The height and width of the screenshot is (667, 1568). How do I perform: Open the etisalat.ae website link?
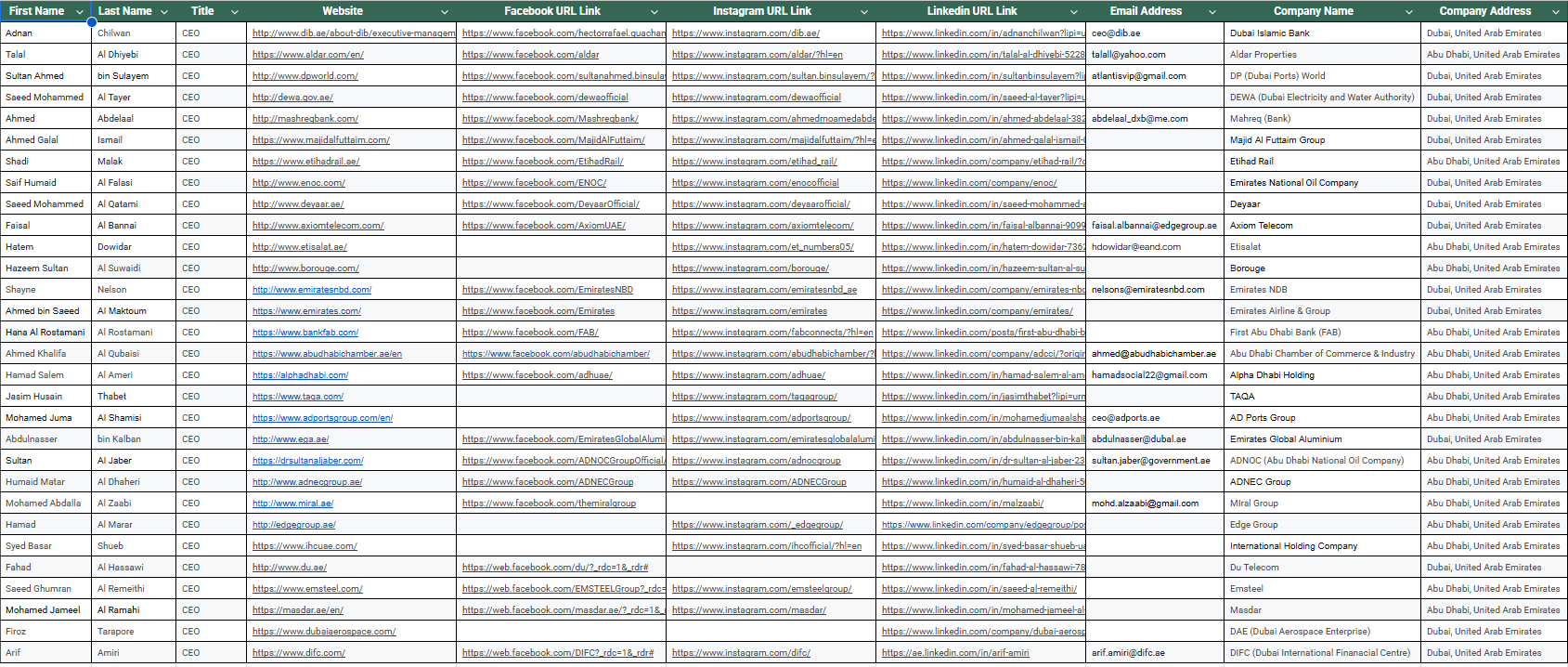(x=300, y=247)
